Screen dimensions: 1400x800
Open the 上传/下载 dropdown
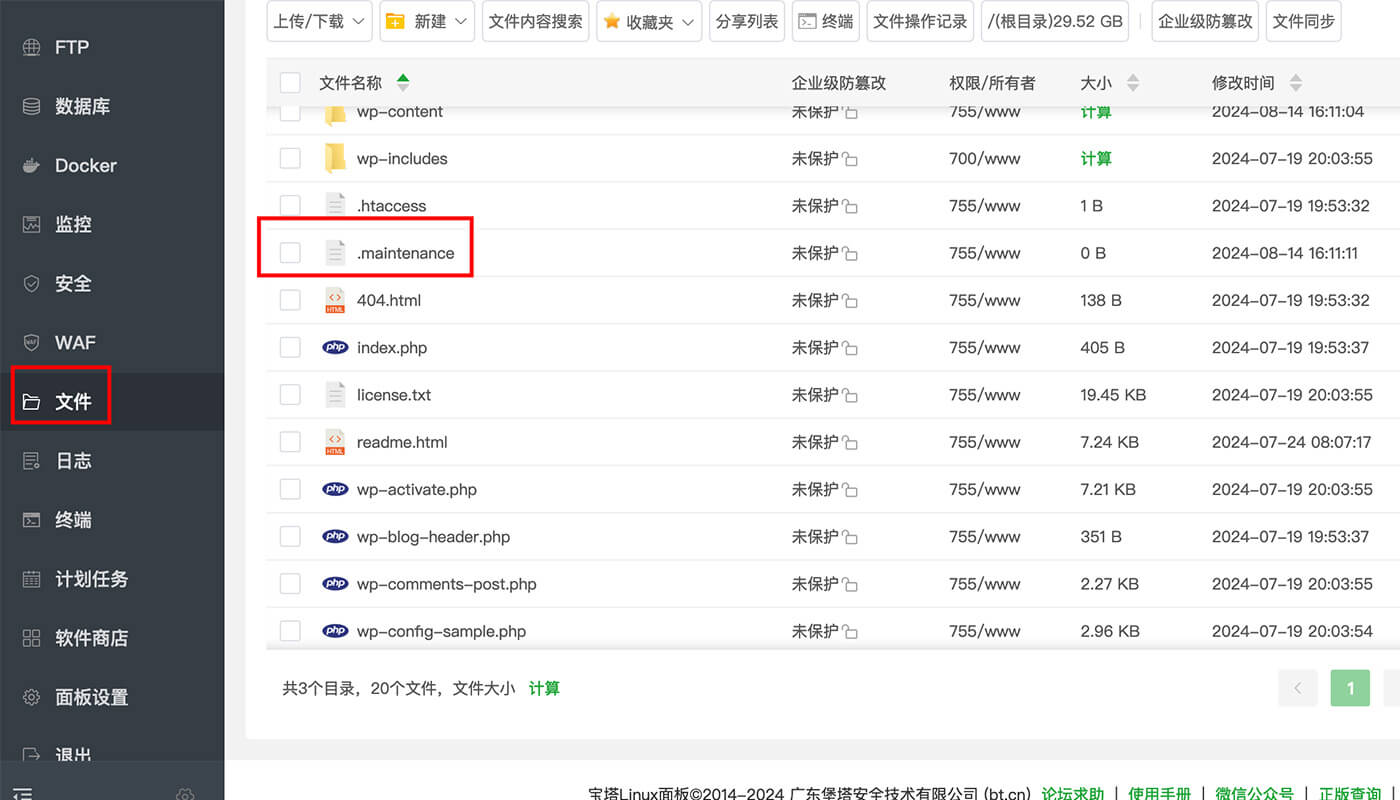coord(320,21)
